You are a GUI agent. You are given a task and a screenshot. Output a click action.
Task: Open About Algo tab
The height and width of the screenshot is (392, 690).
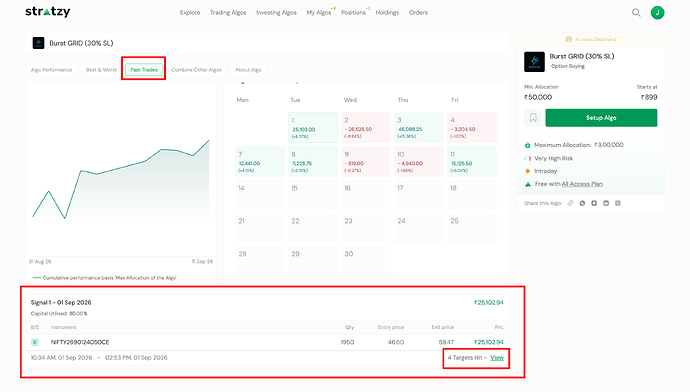click(248, 70)
